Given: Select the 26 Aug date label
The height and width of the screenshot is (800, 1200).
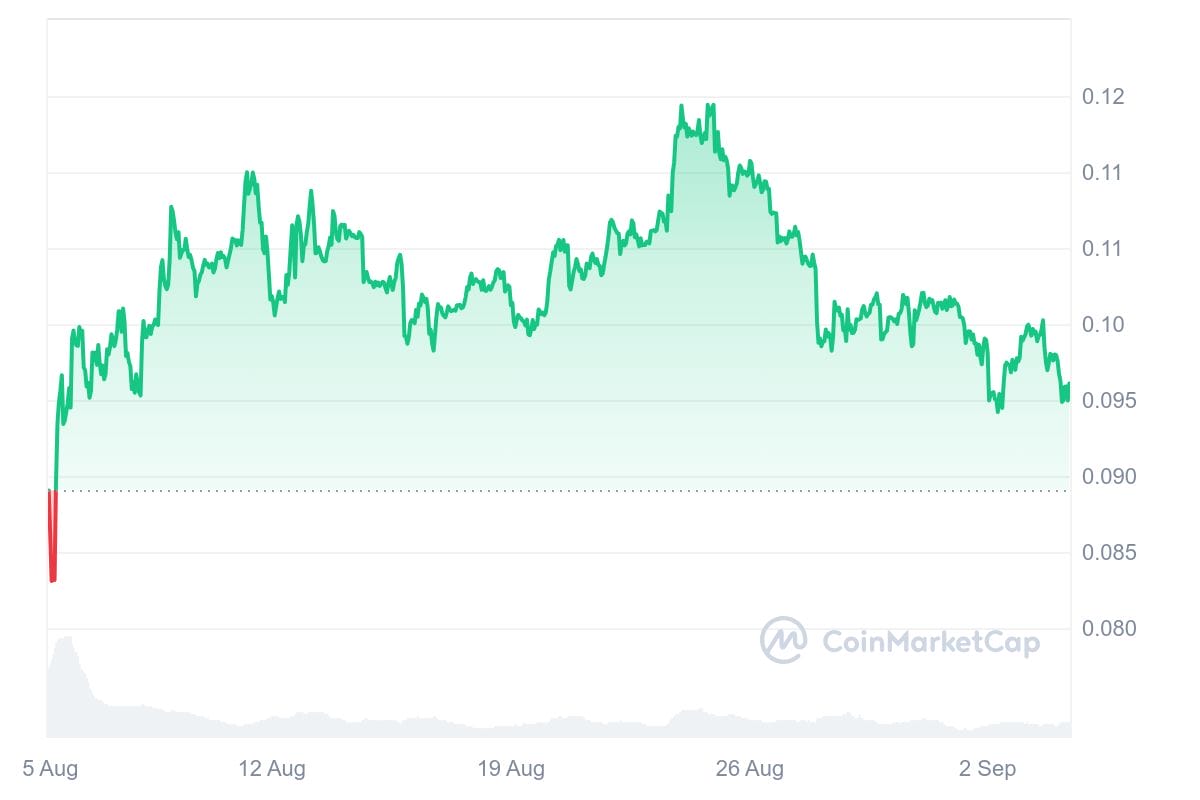Looking at the screenshot, I should coord(750,769).
